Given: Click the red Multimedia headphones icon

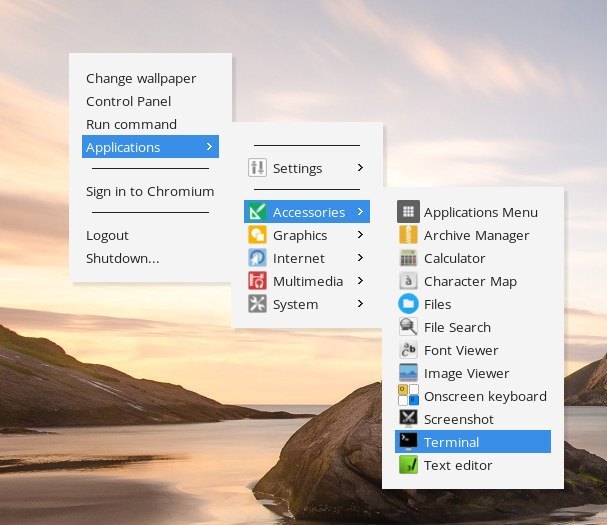Looking at the screenshot, I should [257, 281].
